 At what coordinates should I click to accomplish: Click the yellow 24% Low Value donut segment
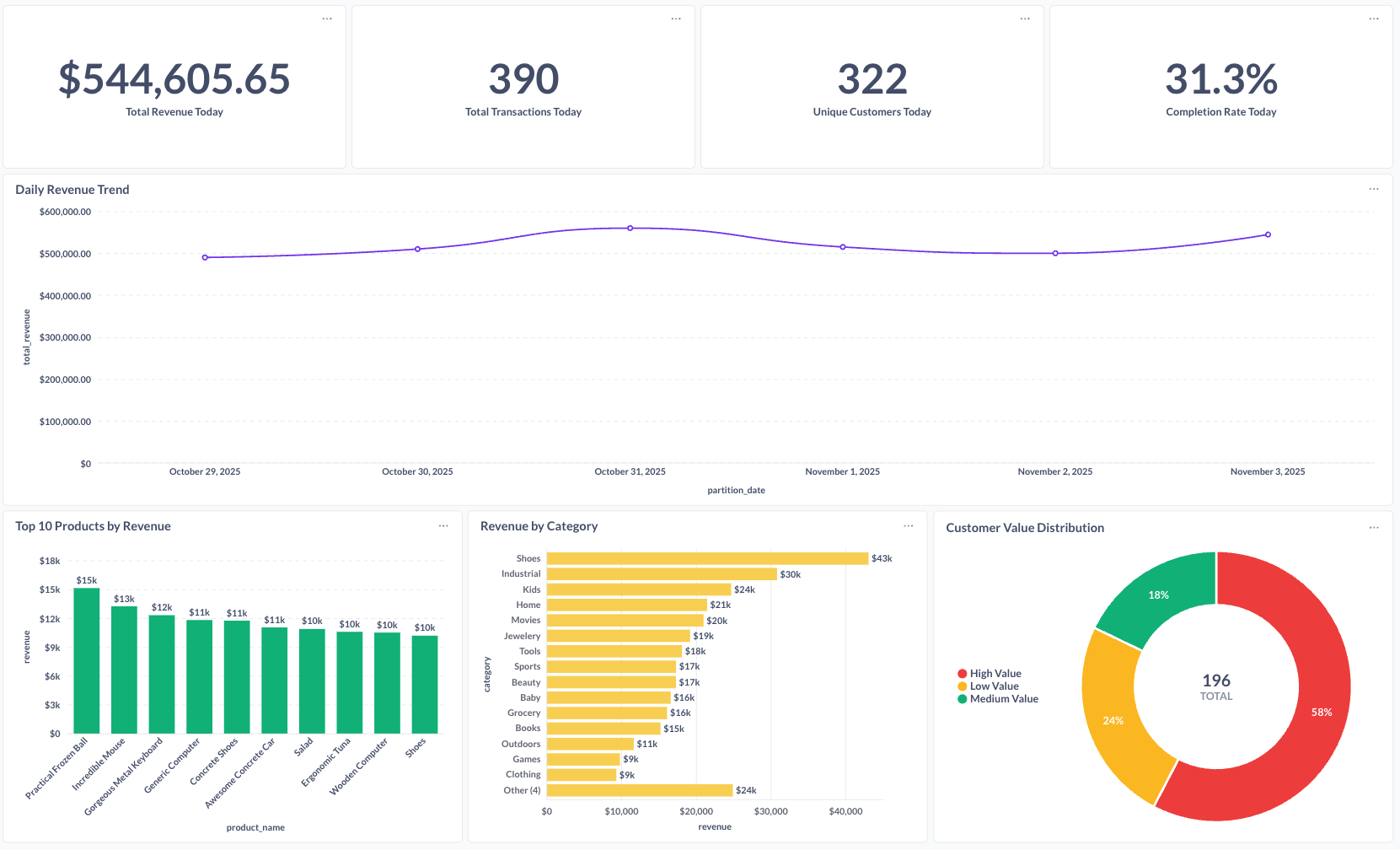[x=1113, y=721]
